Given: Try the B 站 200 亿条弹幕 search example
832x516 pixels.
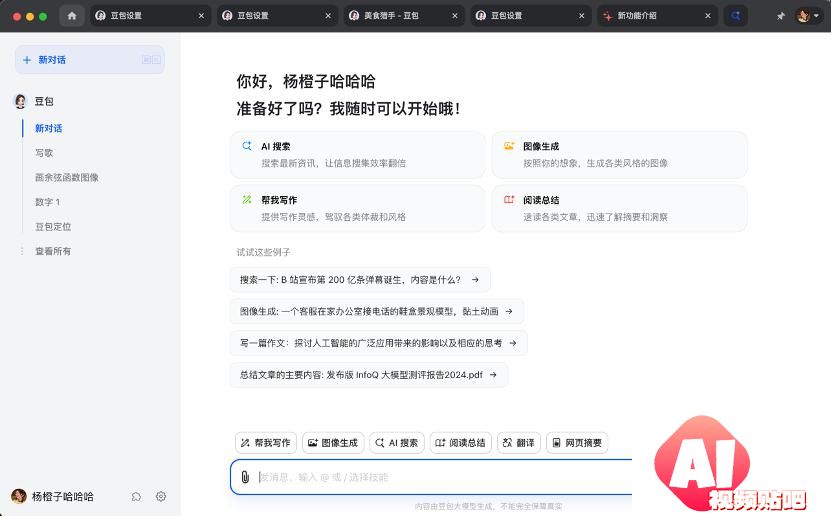Looking at the screenshot, I should click(x=360, y=280).
